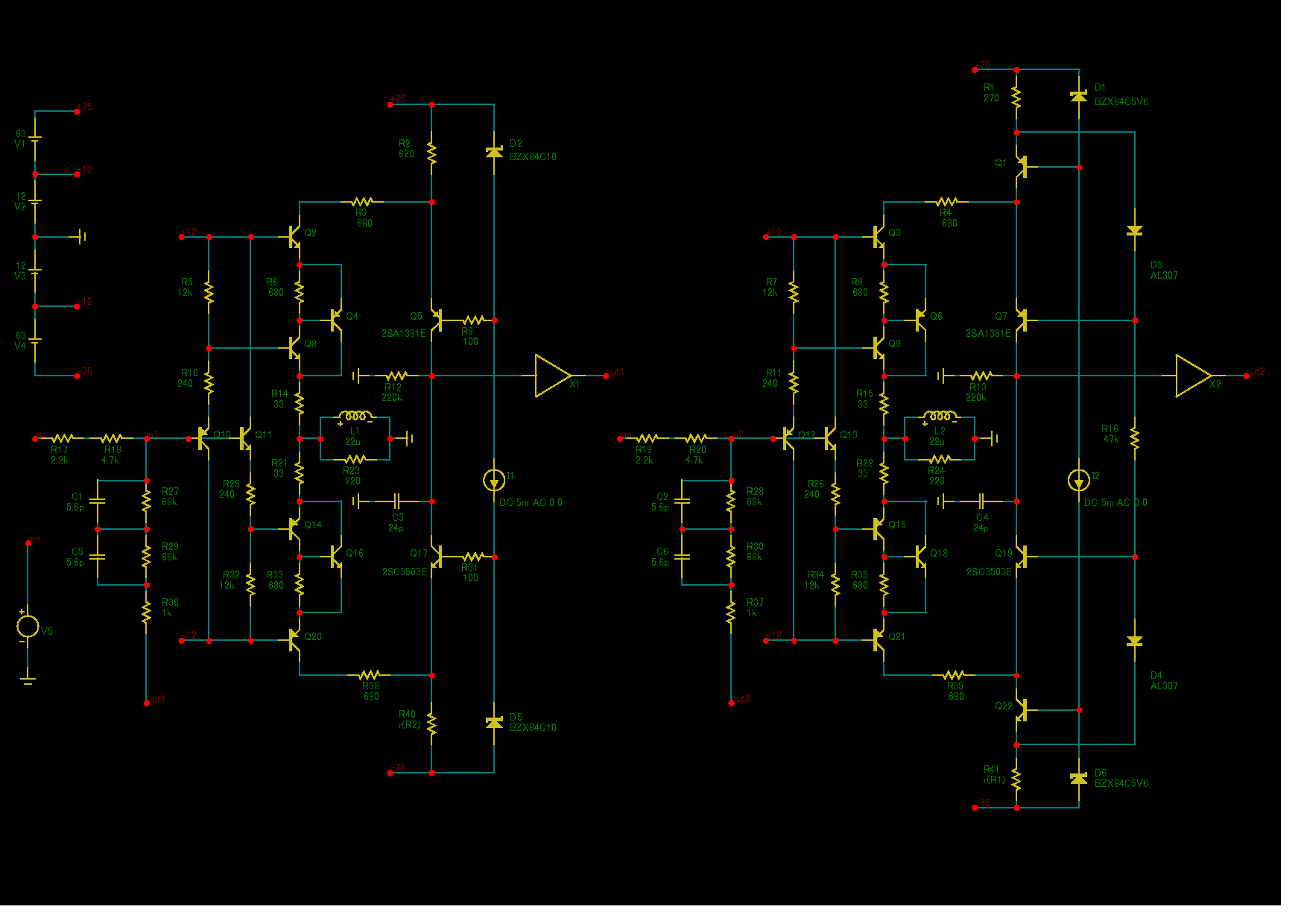
Task: Click inductor L1 coil
Action: click(x=355, y=417)
